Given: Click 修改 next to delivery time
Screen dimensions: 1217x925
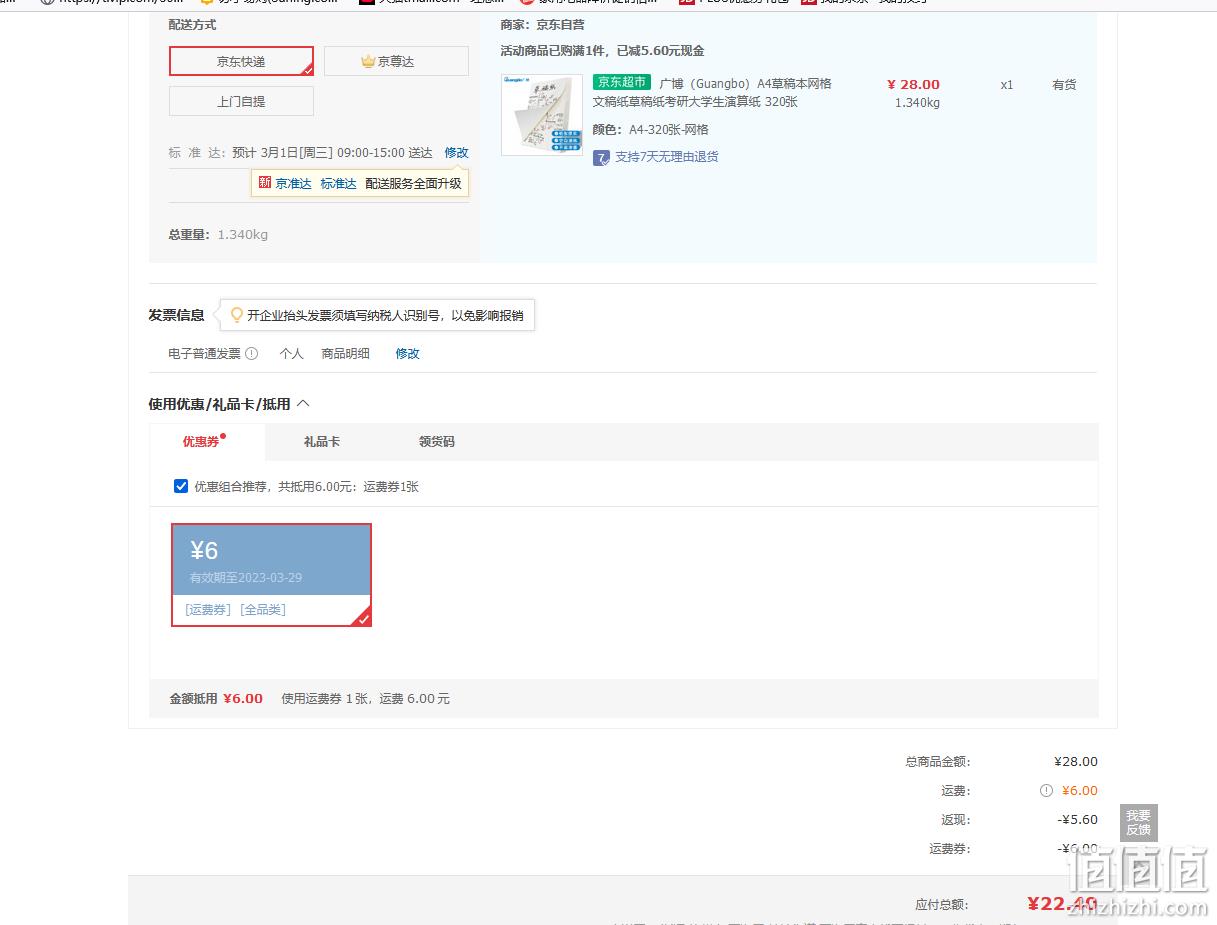Looking at the screenshot, I should (457, 153).
